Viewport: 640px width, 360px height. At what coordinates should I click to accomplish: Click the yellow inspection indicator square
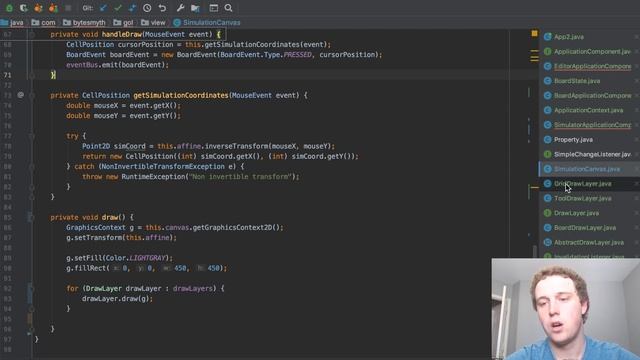coord(534,33)
